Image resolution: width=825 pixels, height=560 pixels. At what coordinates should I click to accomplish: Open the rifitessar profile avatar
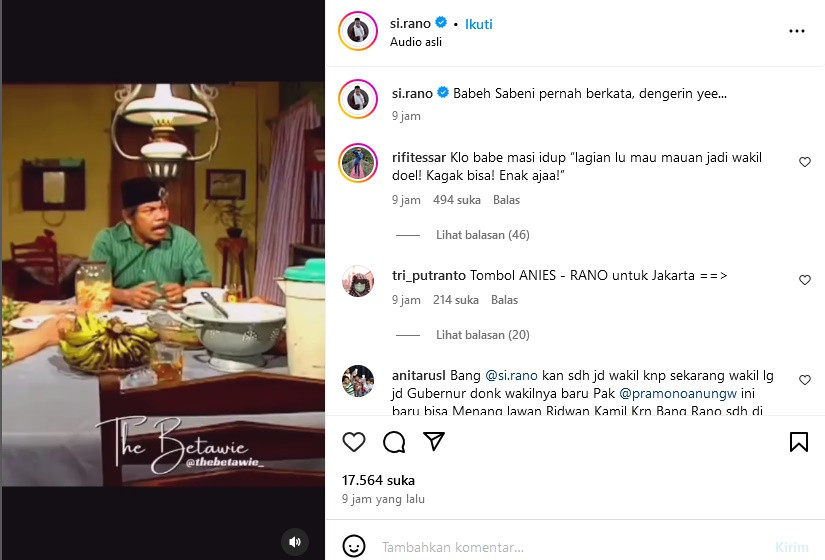pyautogui.click(x=358, y=163)
